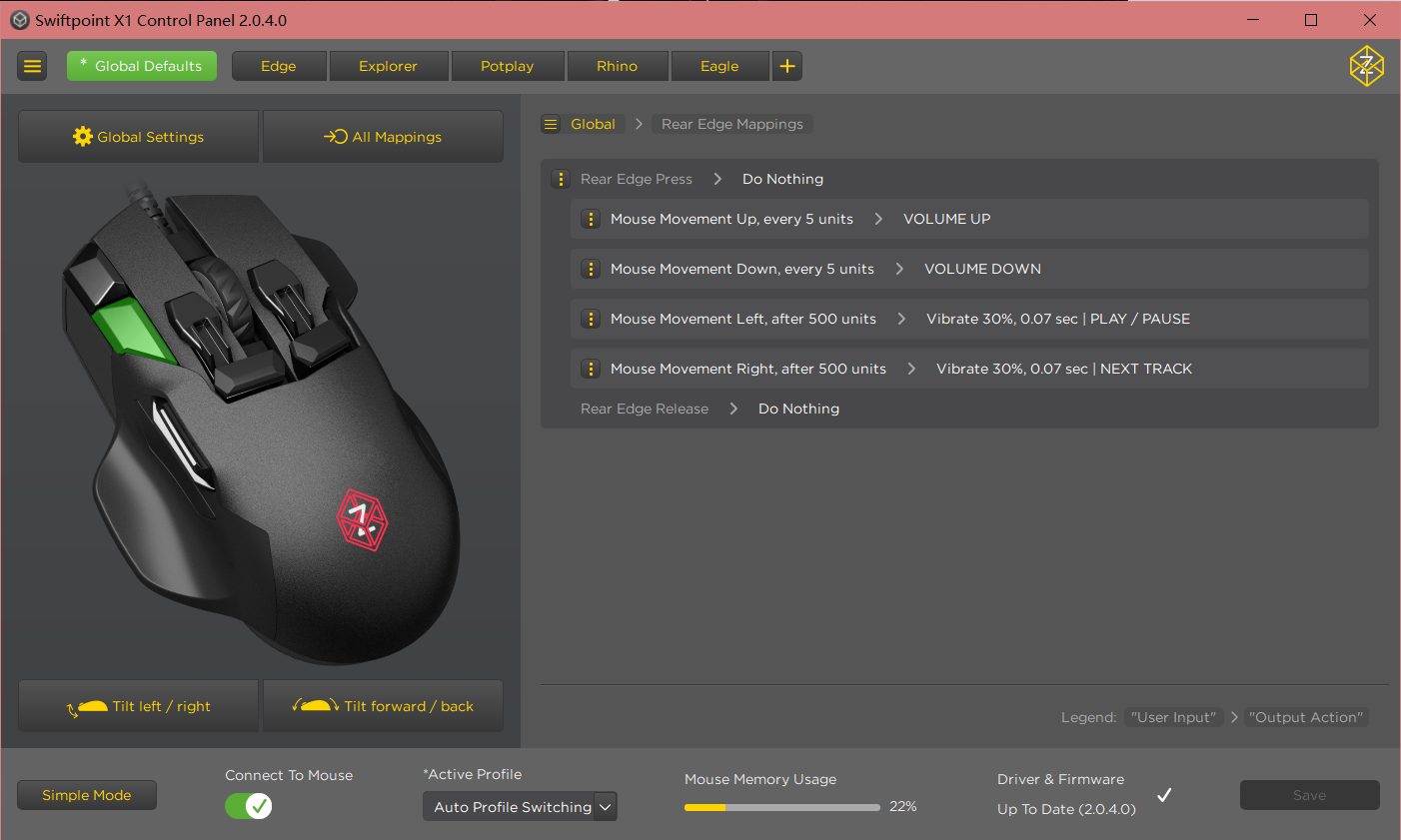Click the NEXT TRACK vibrate action
The width and height of the screenshot is (1401, 840).
(x=1064, y=369)
